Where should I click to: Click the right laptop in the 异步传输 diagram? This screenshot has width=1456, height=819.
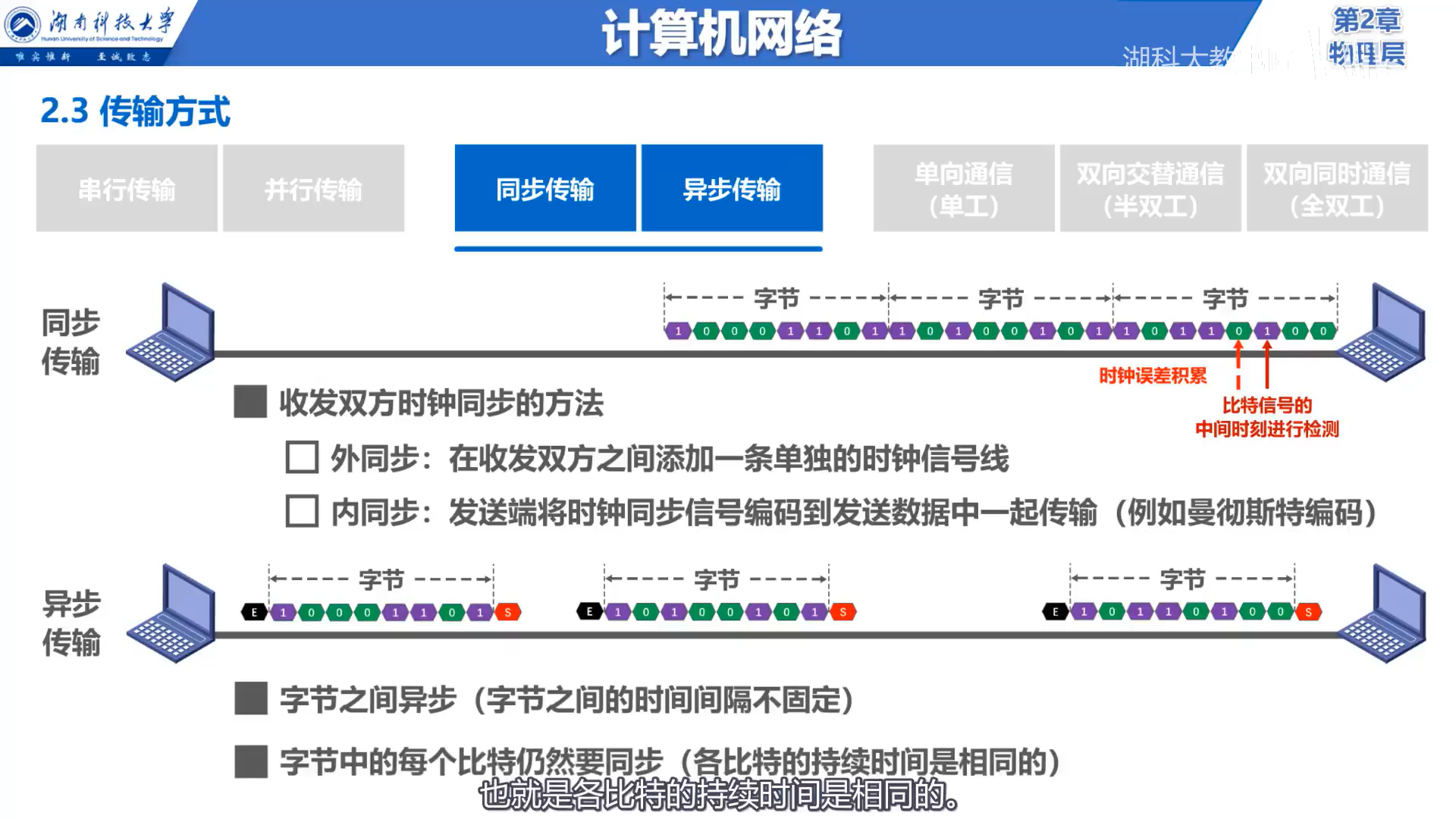1382,613
